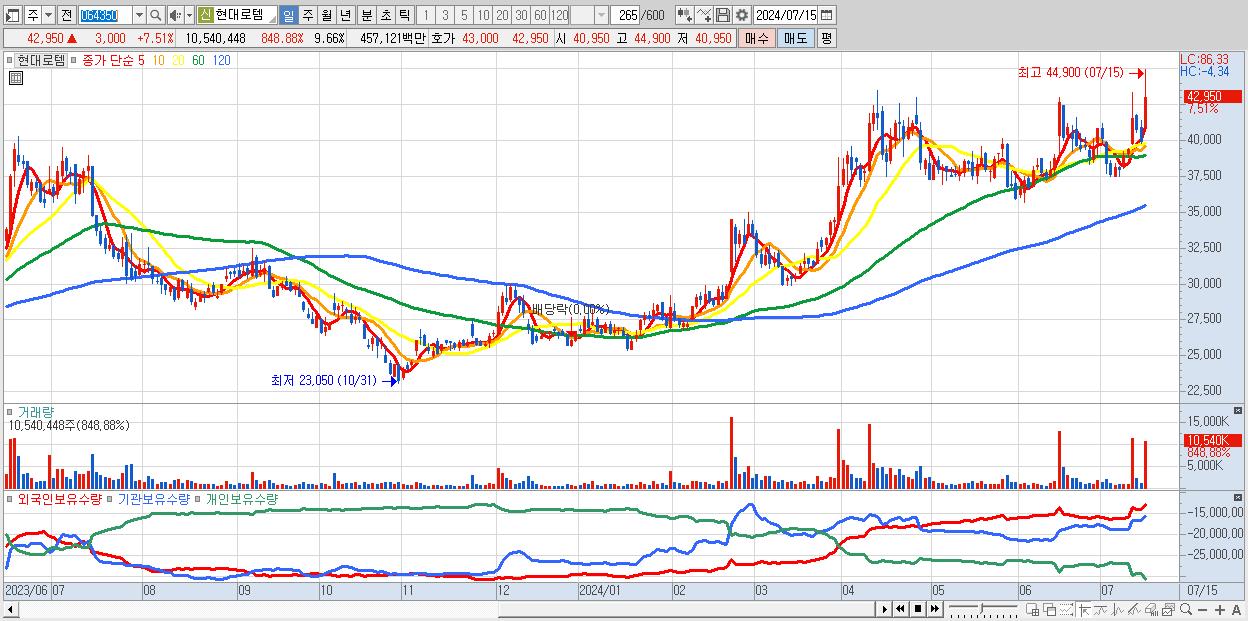Switch to second 초 chart period
Viewport: 1248px width, 621px height.
[x=386, y=15]
